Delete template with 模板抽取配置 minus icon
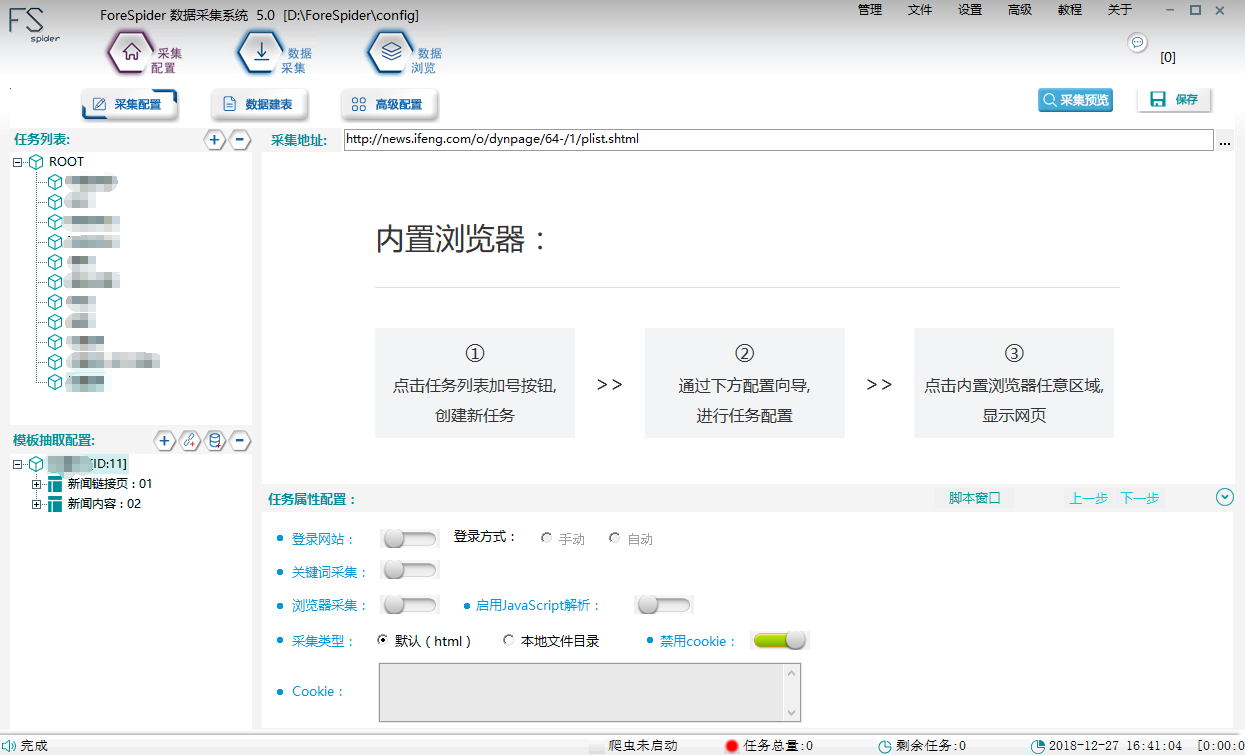 (240, 441)
